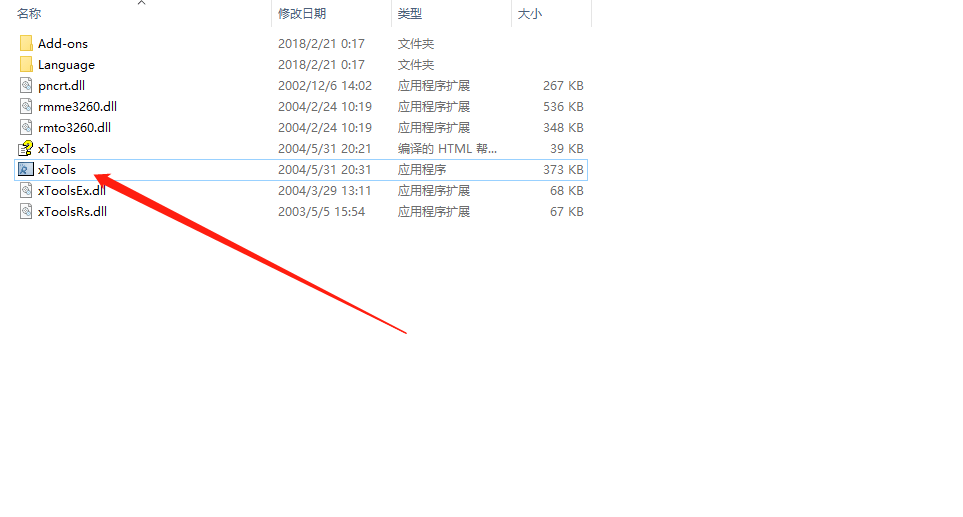Select the xTools name in the help file row
The width and height of the screenshot is (963, 517).
tap(57, 149)
